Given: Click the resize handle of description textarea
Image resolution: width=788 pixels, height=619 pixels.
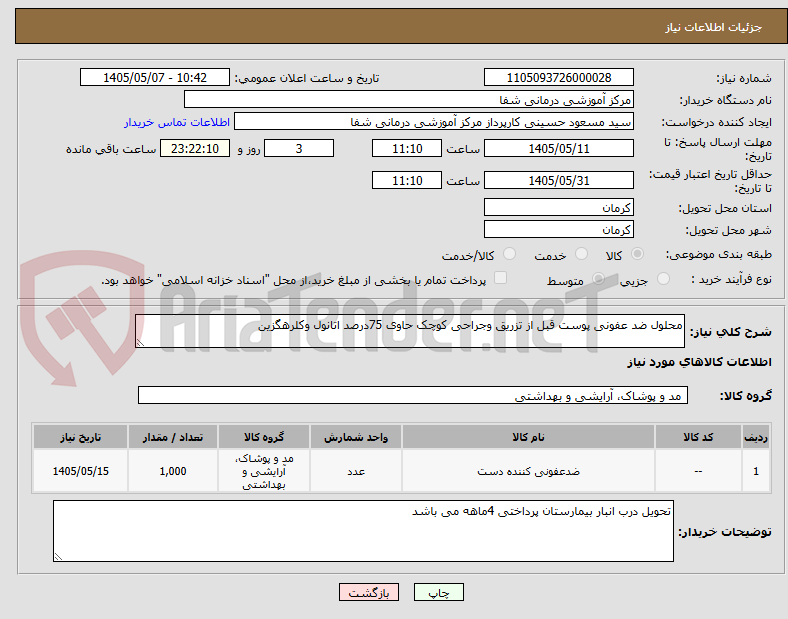Looking at the screenshot, I should pyautogui.click(x=140, y=343).
